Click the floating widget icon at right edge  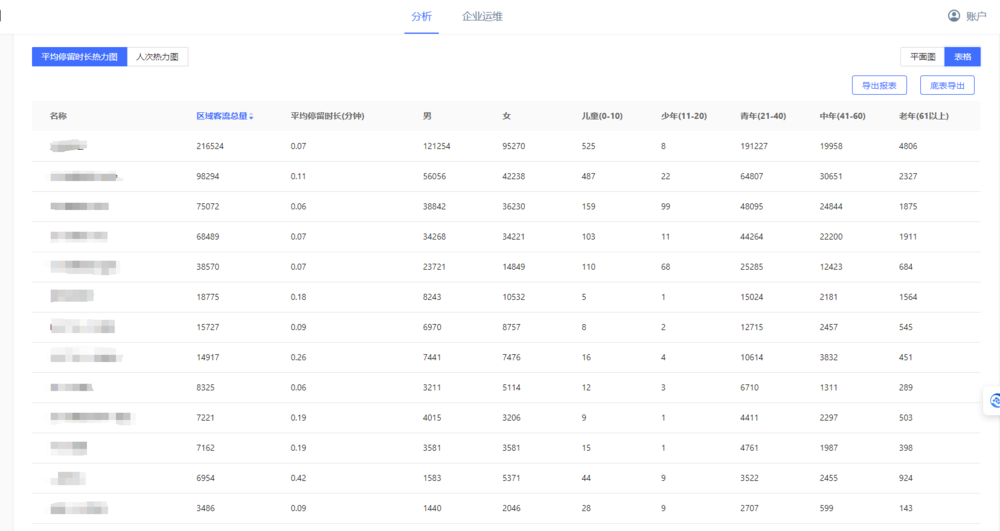tap(994, 401)
